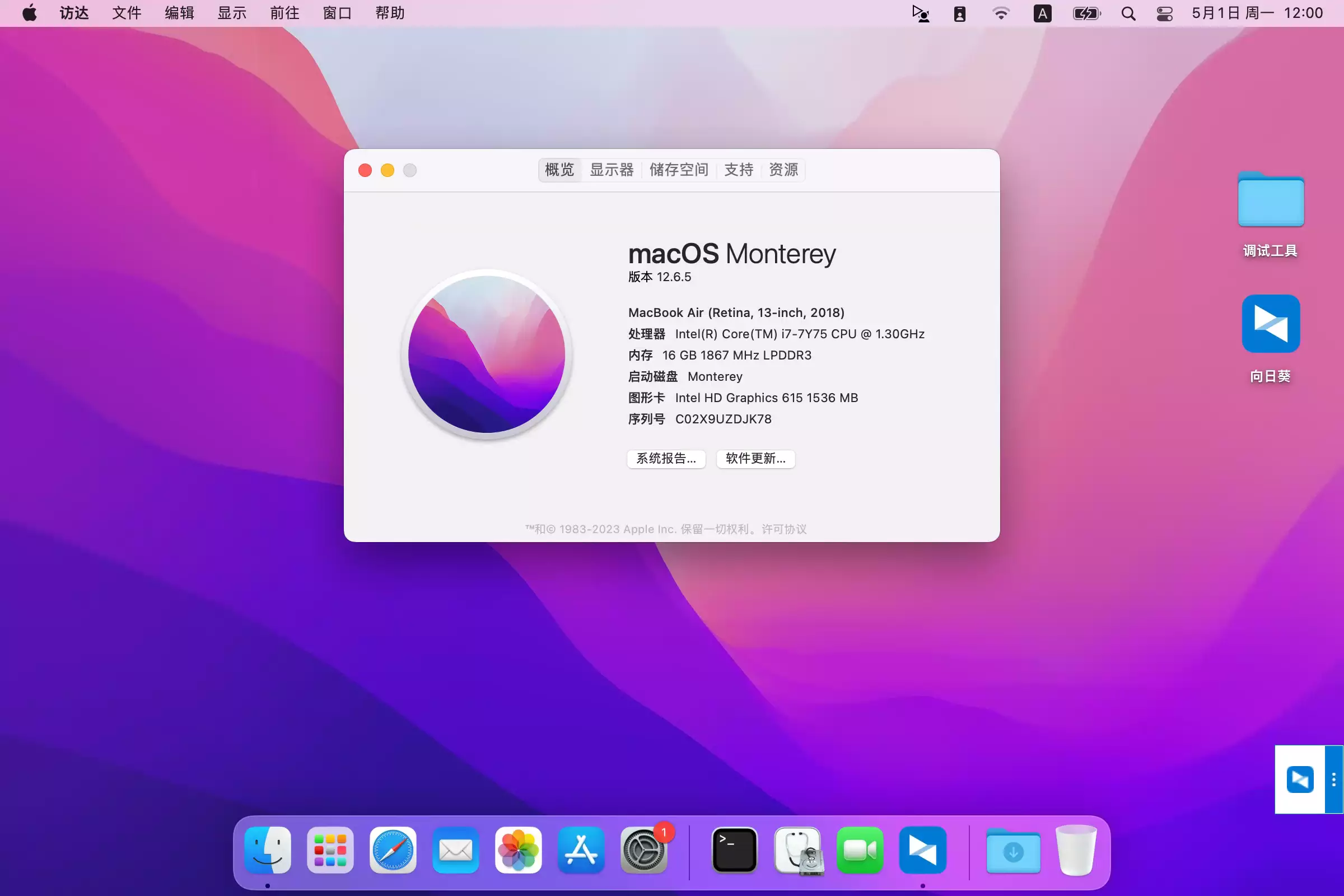The image size is (1344, 896).
Task: Click the 软件更新... button
Action: 755,458
